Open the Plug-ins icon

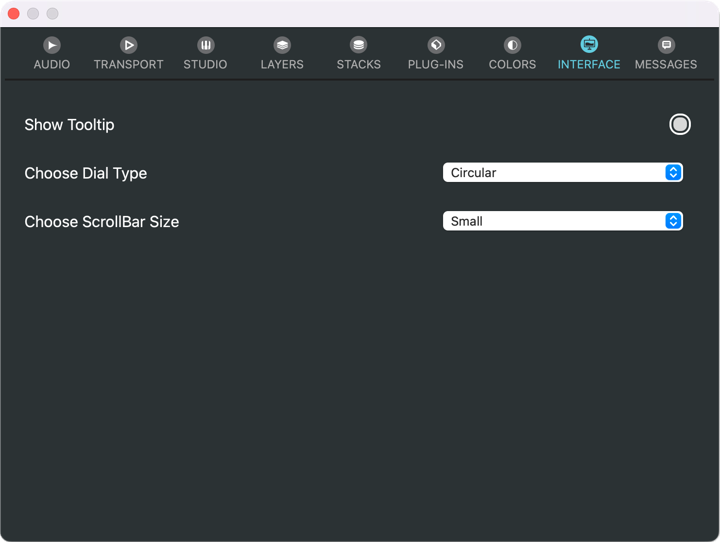(436, 45)
